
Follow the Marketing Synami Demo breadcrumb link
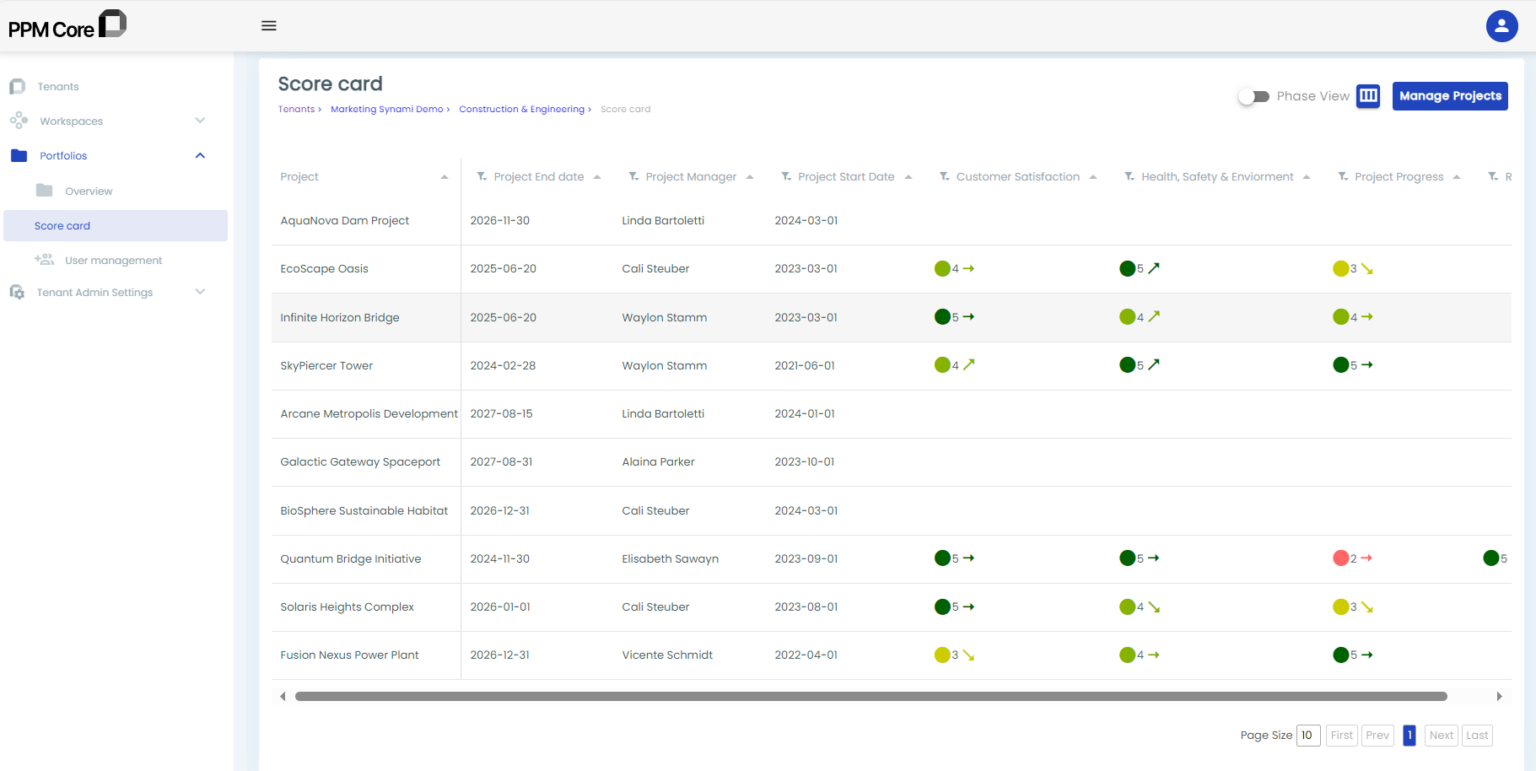pyautogui.click(x=386, y=109)
